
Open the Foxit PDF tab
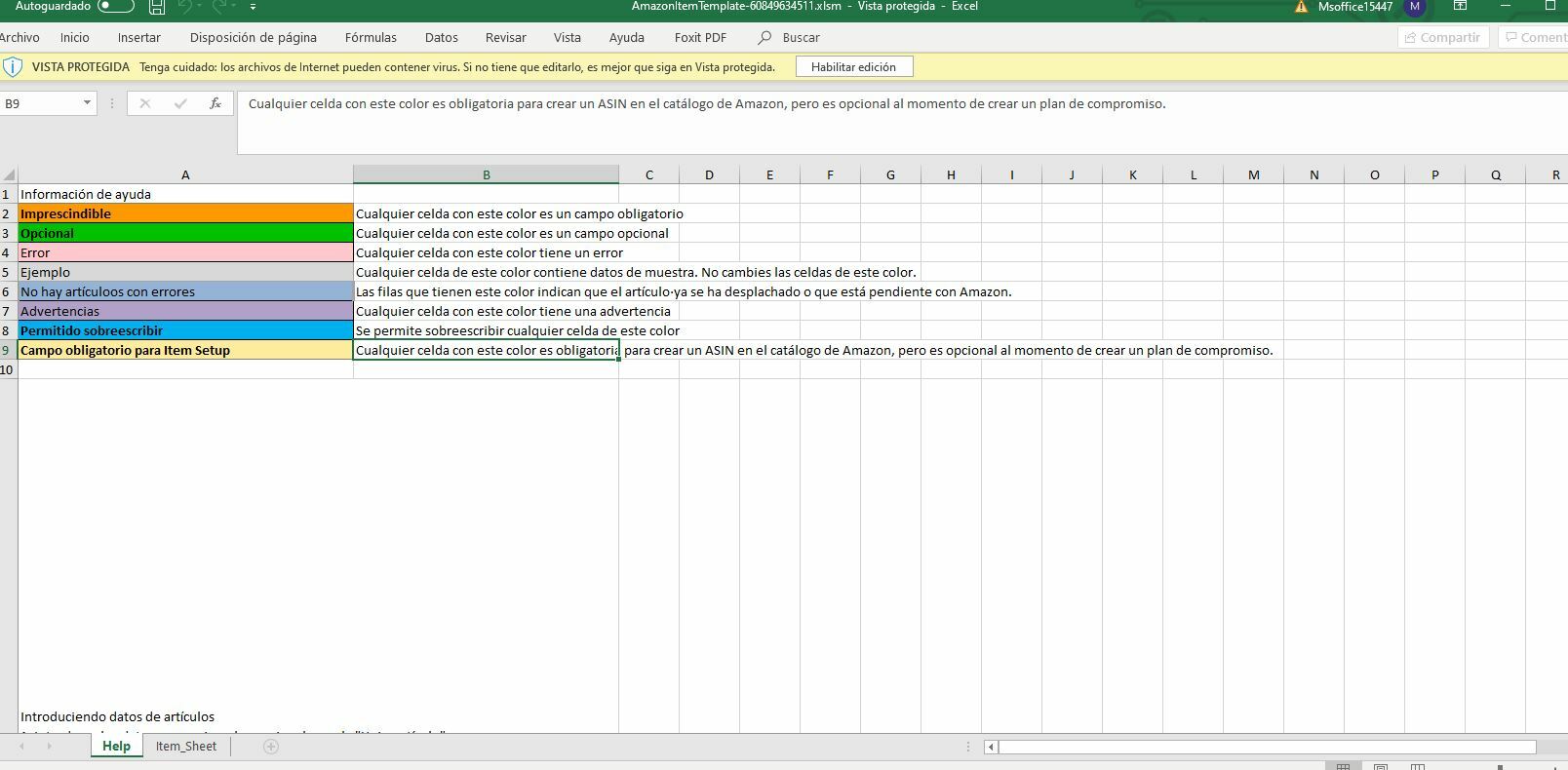coord(700,37)
